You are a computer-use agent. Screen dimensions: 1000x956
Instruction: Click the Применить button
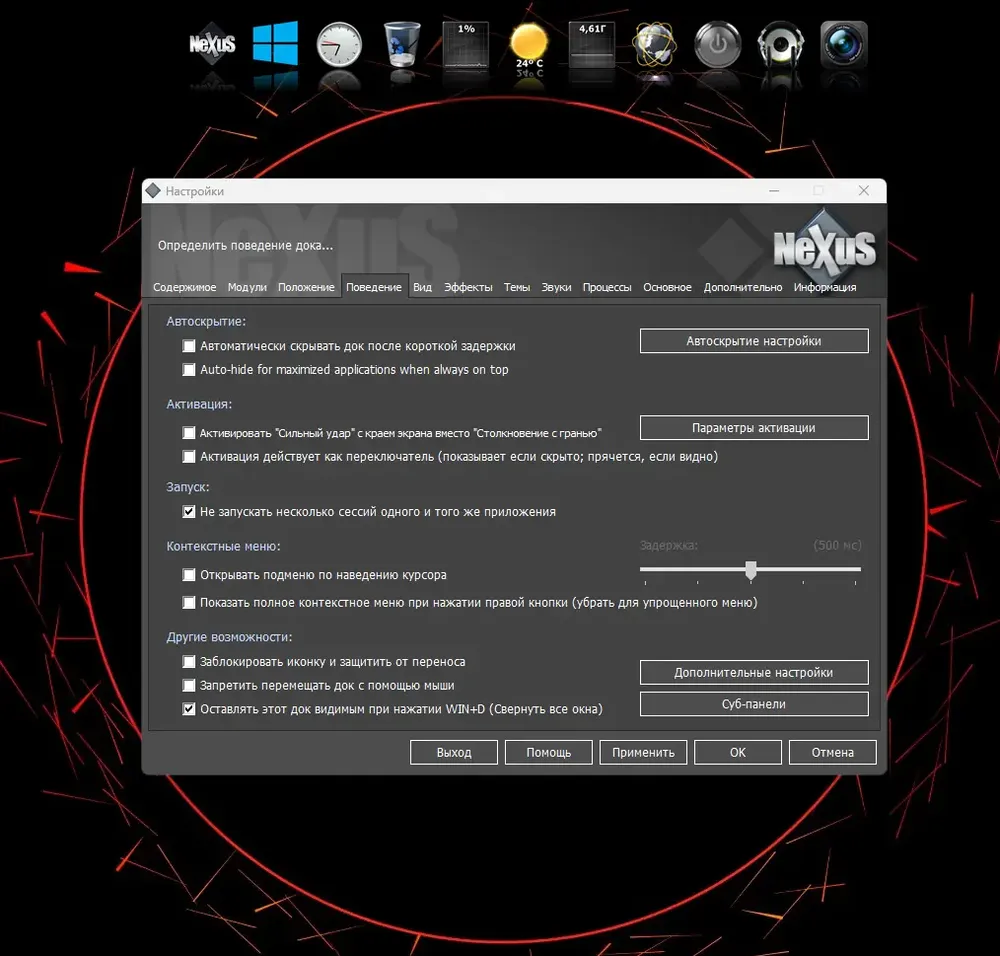point(643,752)
